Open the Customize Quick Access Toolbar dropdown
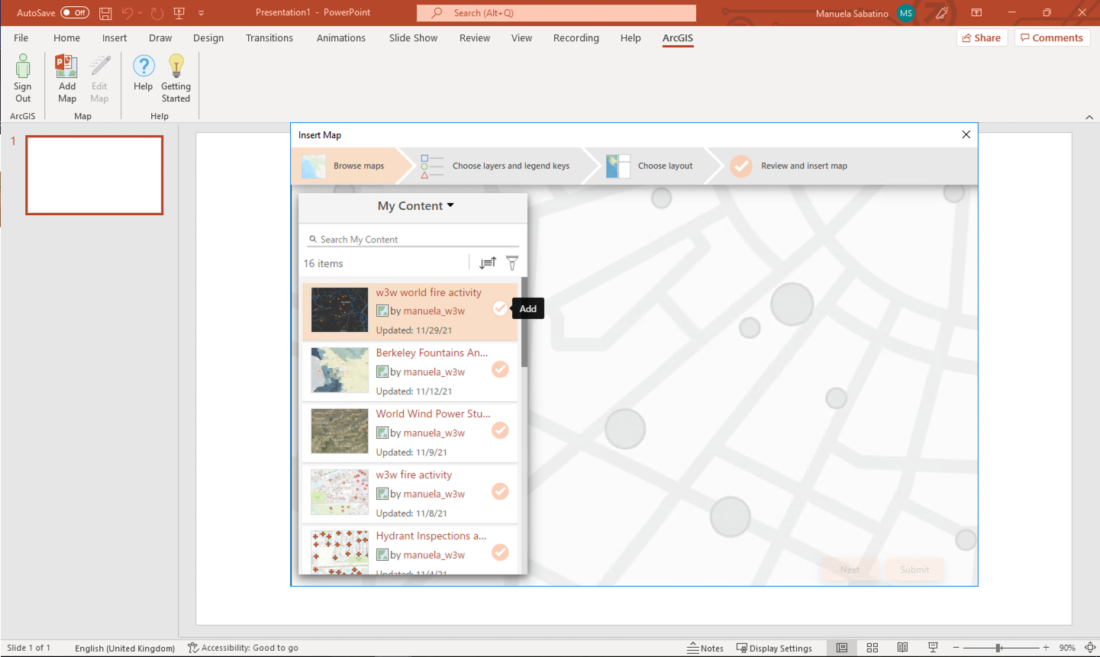The width and height of the screenshot is (1100, 657). 201,13
